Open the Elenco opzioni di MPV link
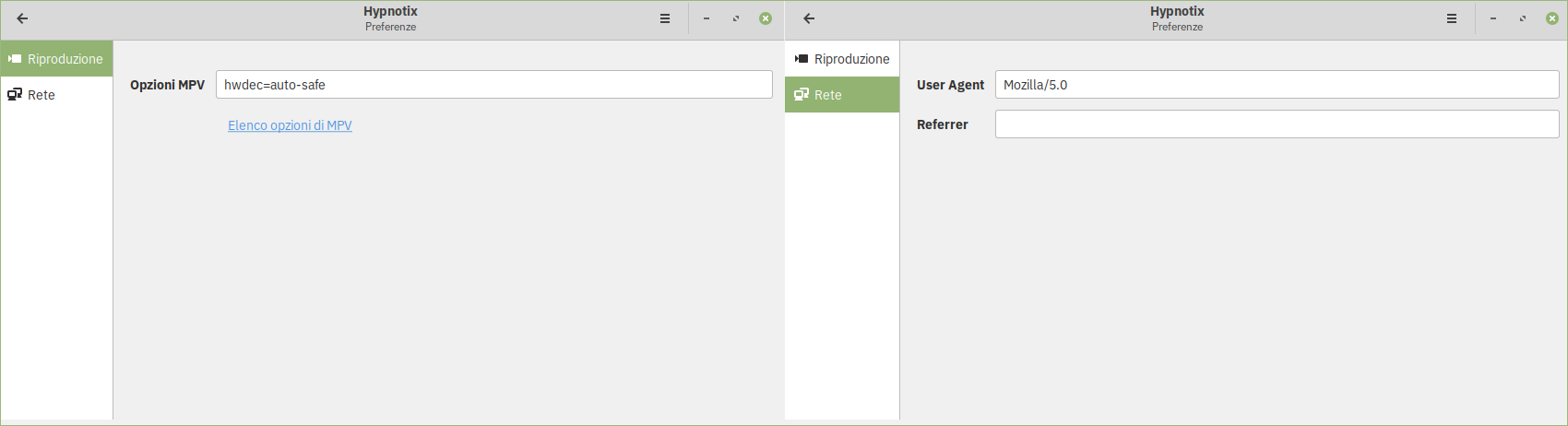 click(x=290, y=125)
